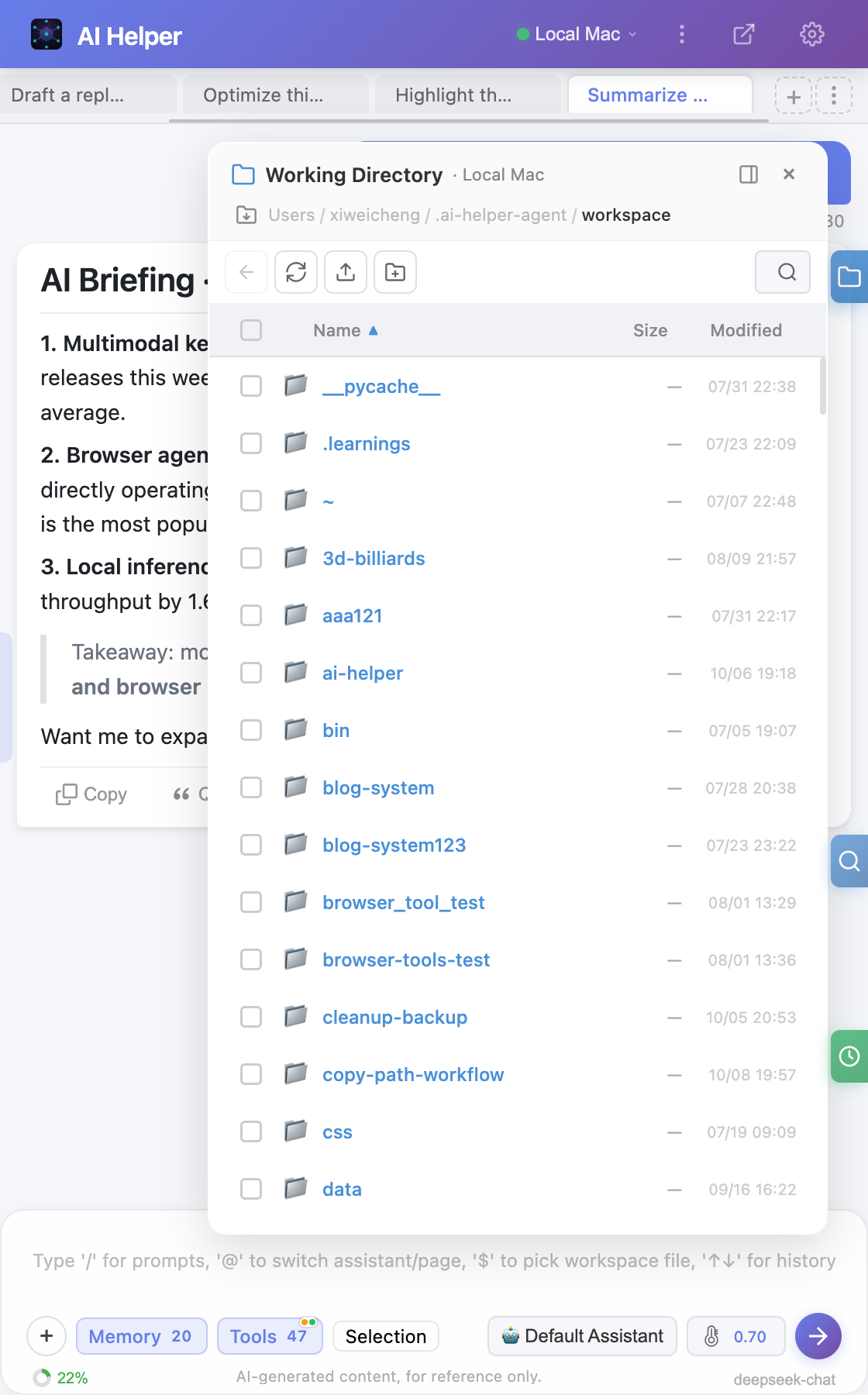868x1395 pixels.
Task: Click the quote icon beside Copy
Action: pyautogui.click(x=181, y=794)
